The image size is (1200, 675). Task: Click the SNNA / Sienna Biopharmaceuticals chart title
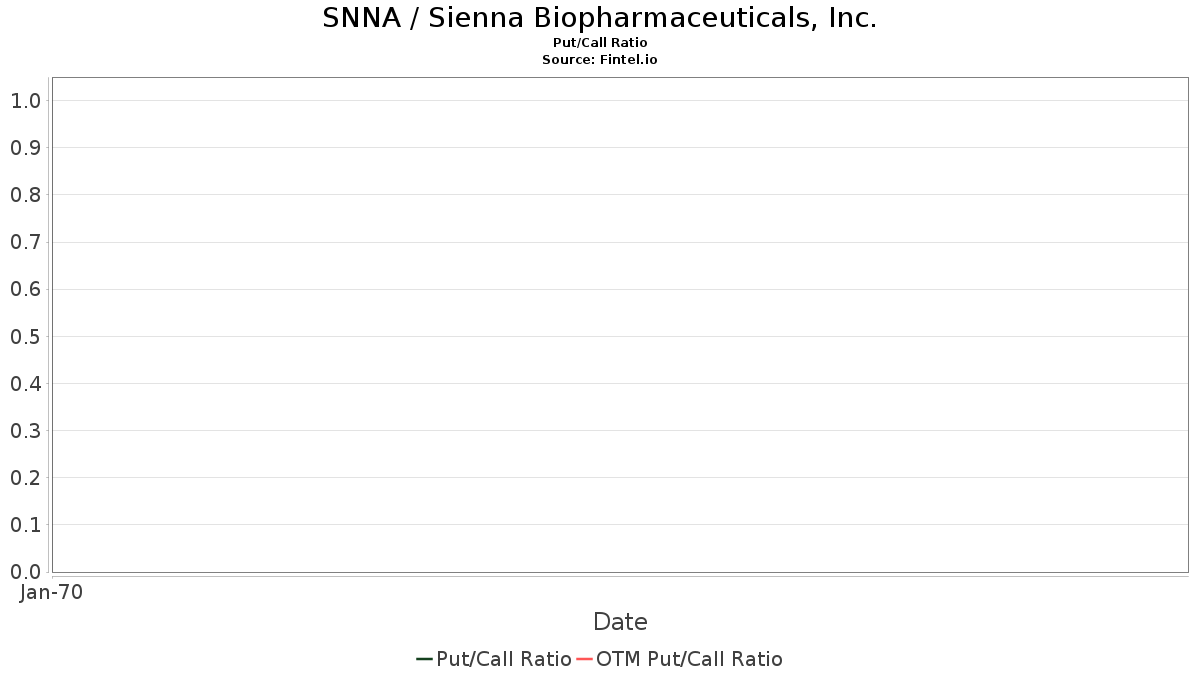point(599,18)
